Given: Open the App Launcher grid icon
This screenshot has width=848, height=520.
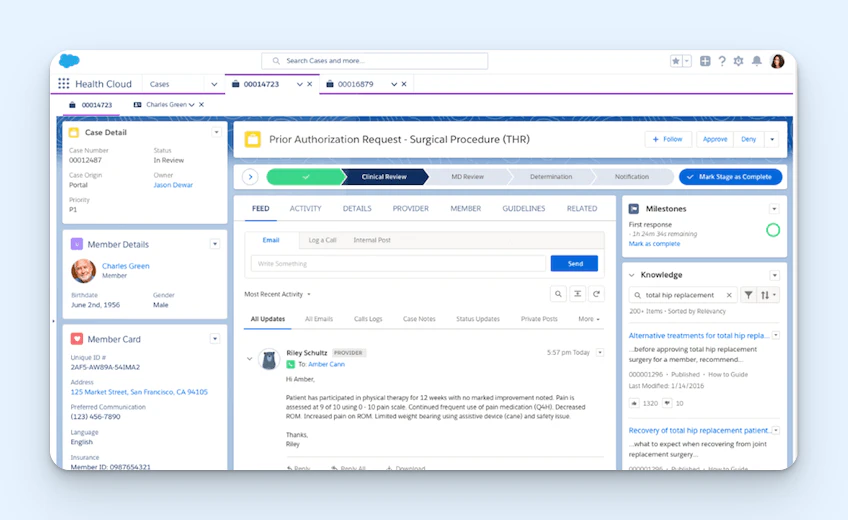Looking at the screenshot, I should (64, 84).
